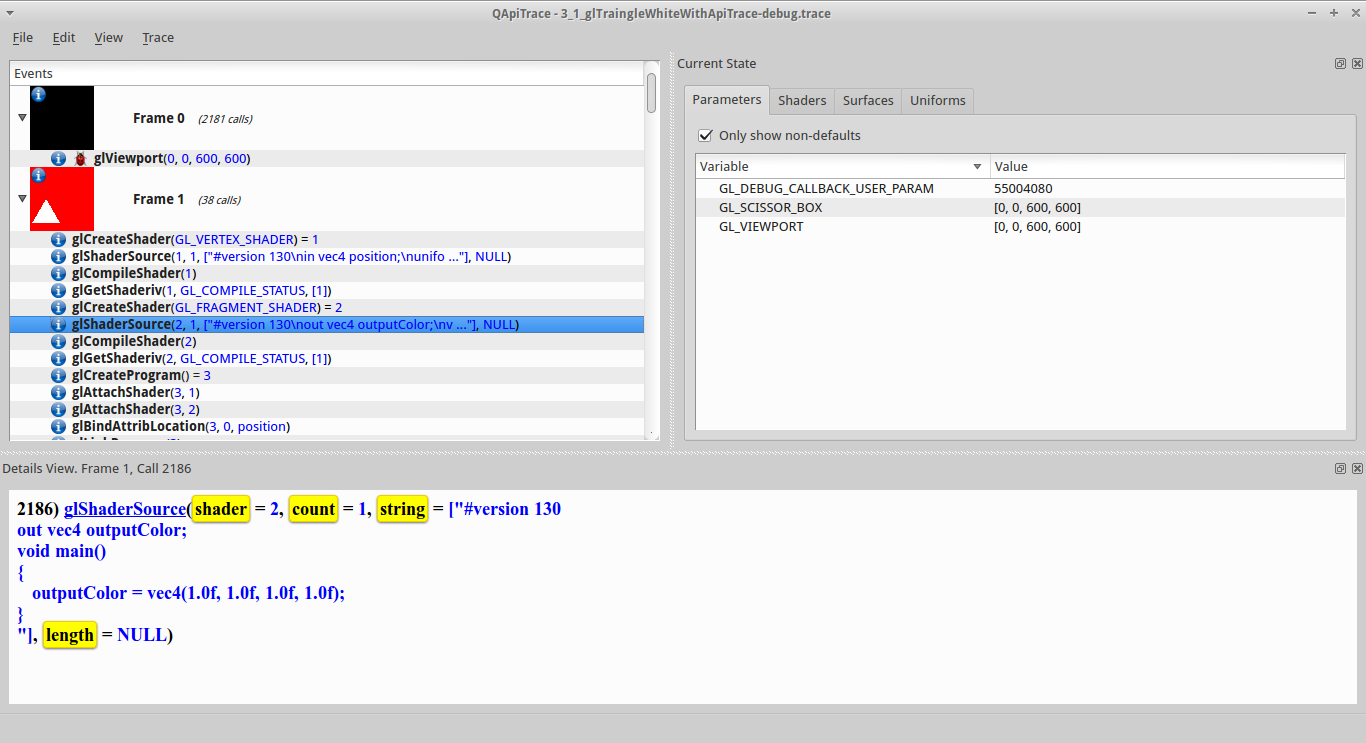The width and height of the screenshot is (1366, 743).
Task: Click the Value column header
Action: pos(1167,166)
